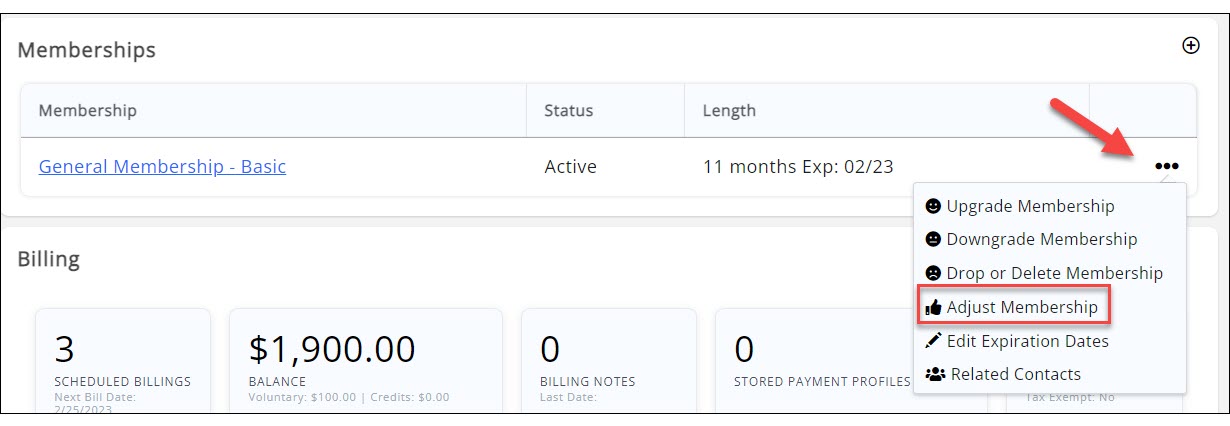The image size is (1230, 426).
Task: Click the Length column header
Action: pyautogui.click(x=729, y=110)
